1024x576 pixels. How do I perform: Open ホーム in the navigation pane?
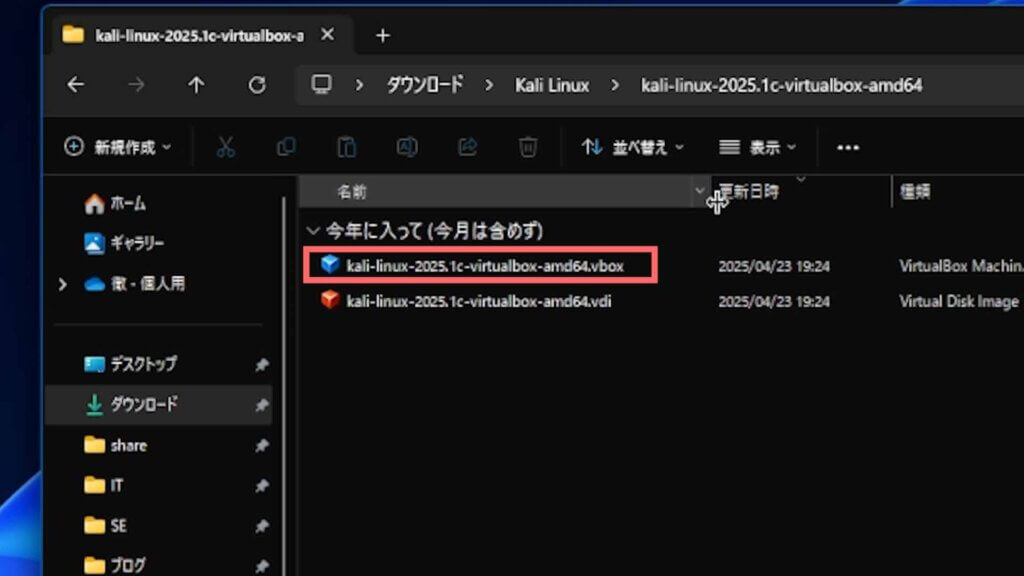tap(115, 204)
